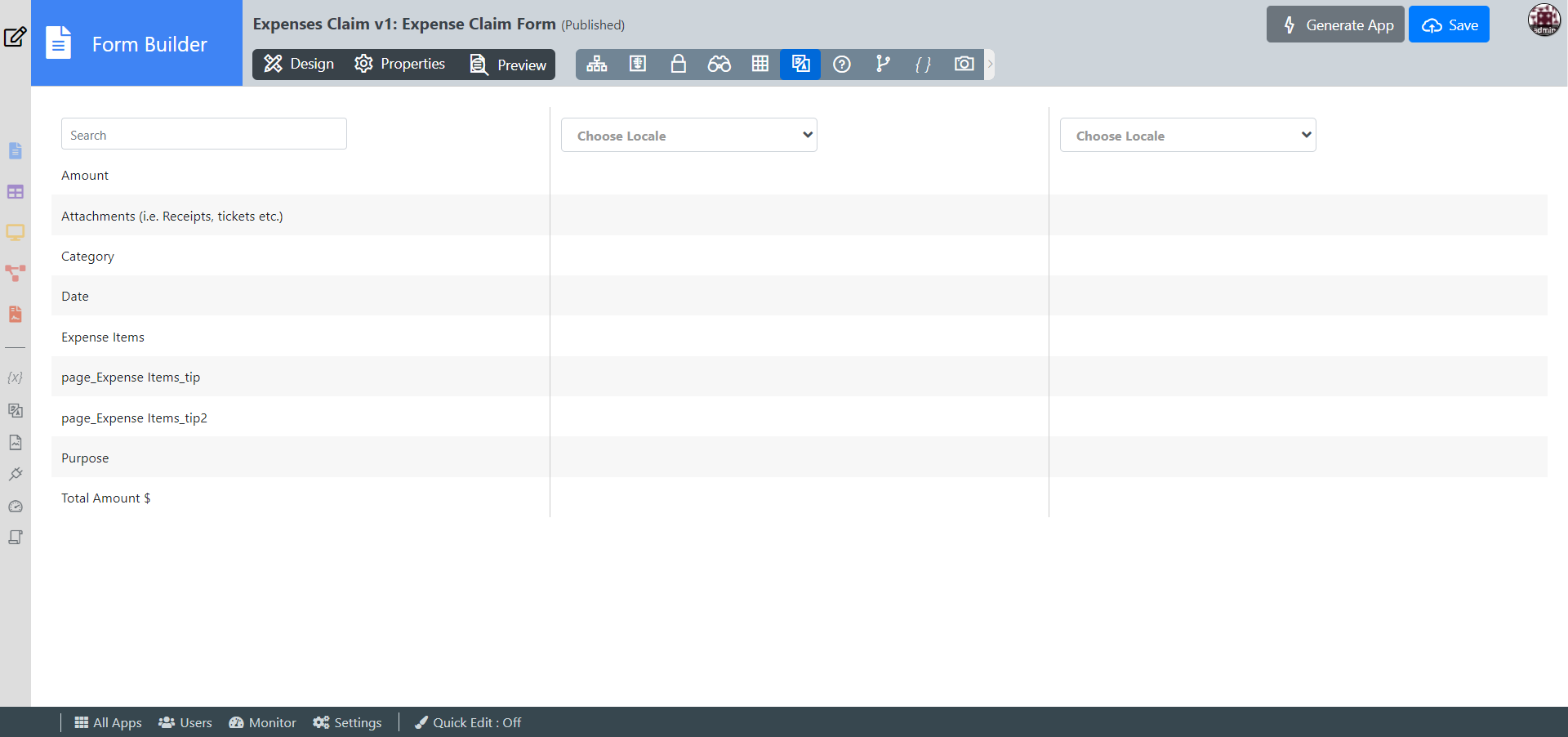1568x737 pixels.
Task: Click the camera screenshot icon
Action: pos(964,64)
